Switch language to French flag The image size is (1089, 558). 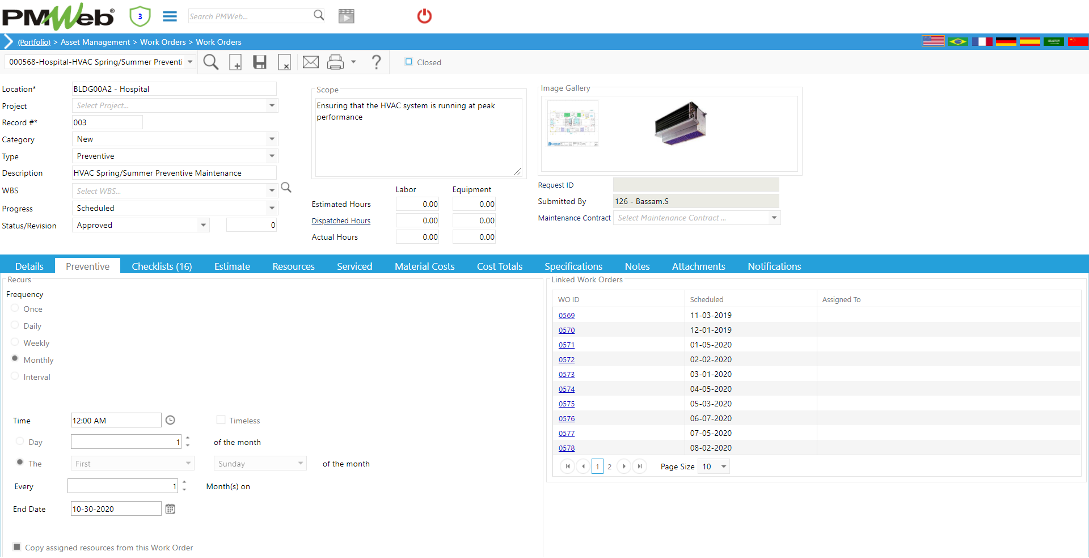982,42
